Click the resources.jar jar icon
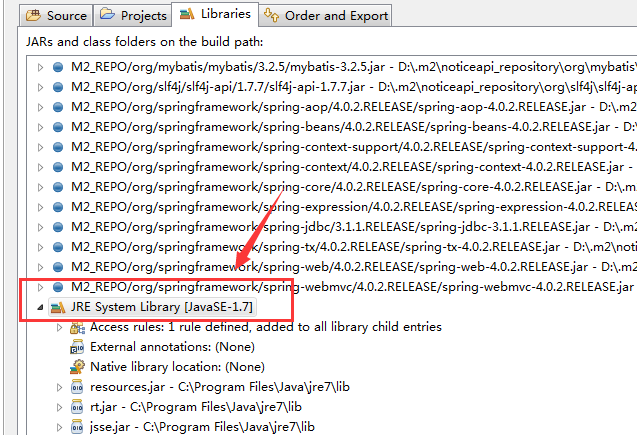 pos(77,387)
